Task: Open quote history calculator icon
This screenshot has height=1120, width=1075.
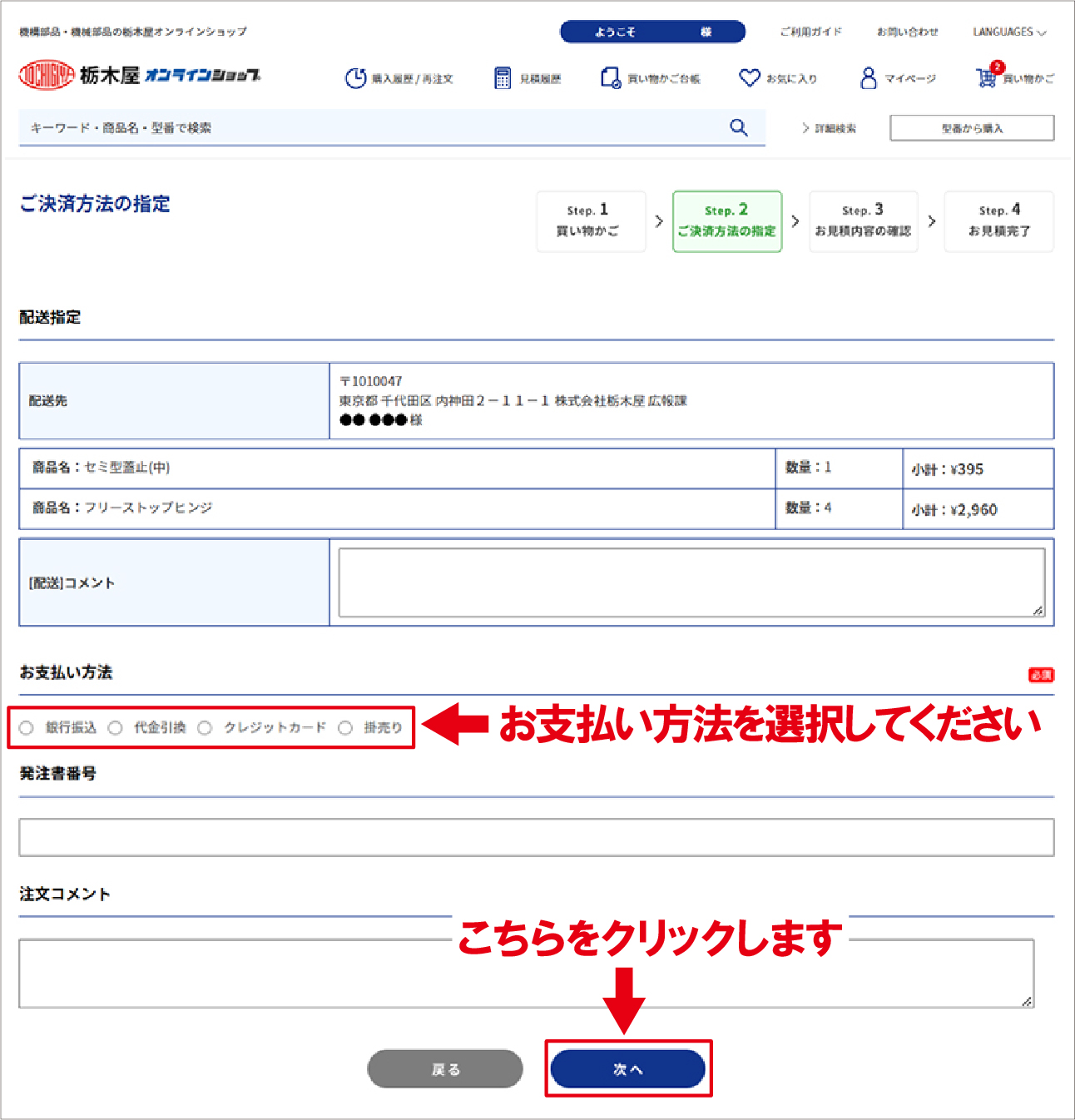Action: click(x=503, y=78)
